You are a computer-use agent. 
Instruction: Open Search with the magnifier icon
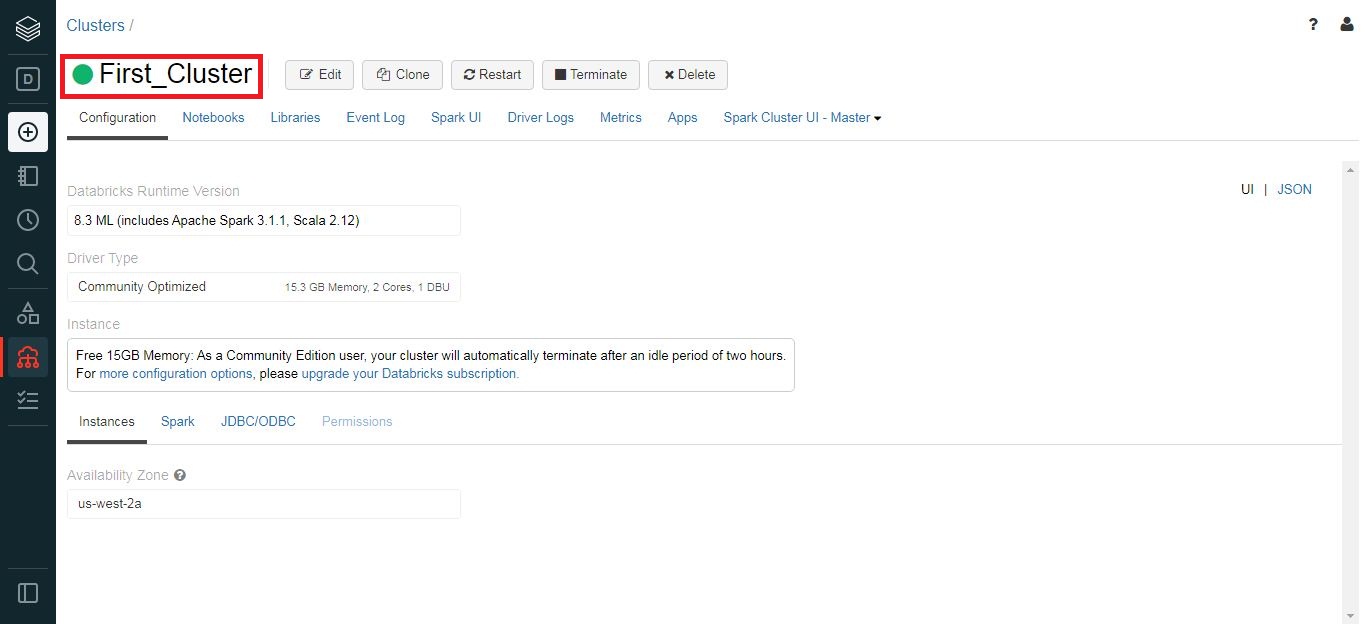pos(27,264)
